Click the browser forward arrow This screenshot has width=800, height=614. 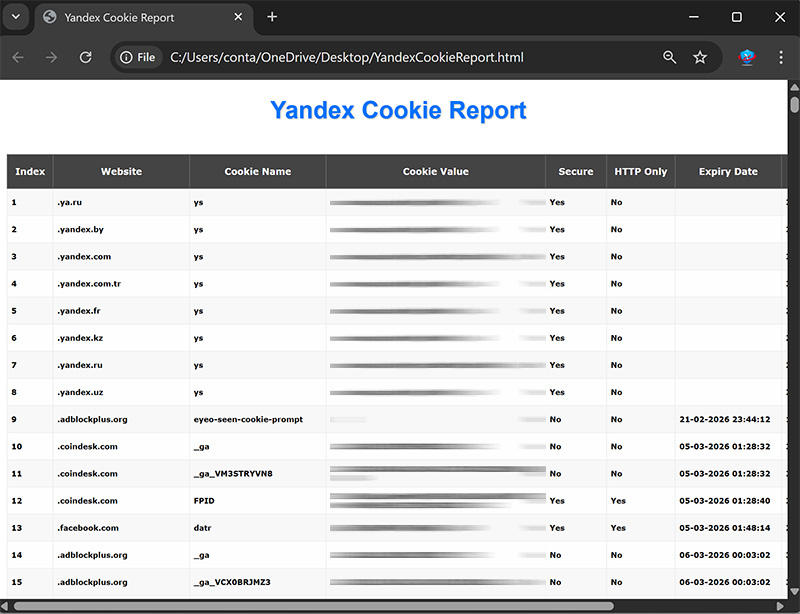tap(52, 58)
